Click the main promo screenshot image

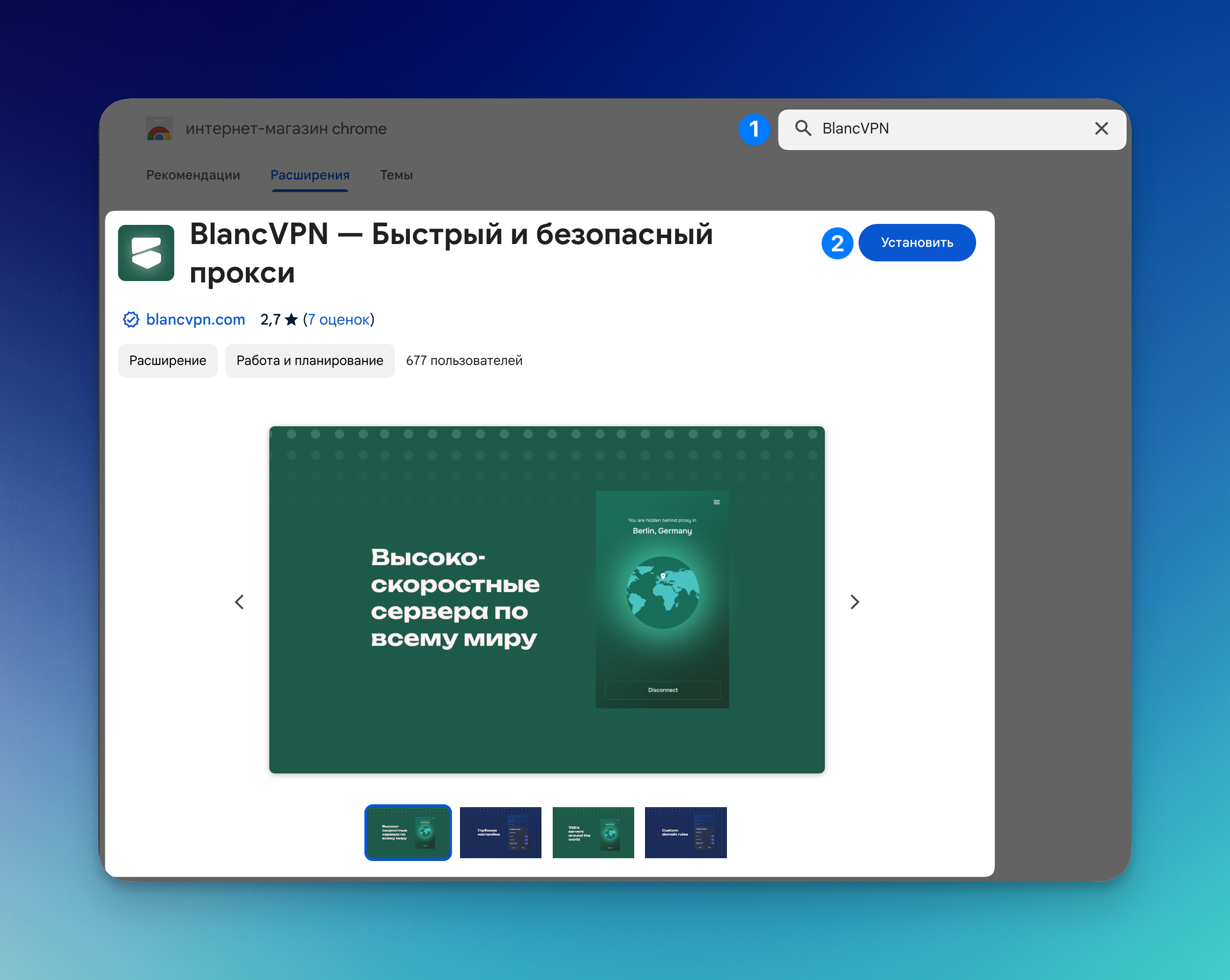[547, 600]
